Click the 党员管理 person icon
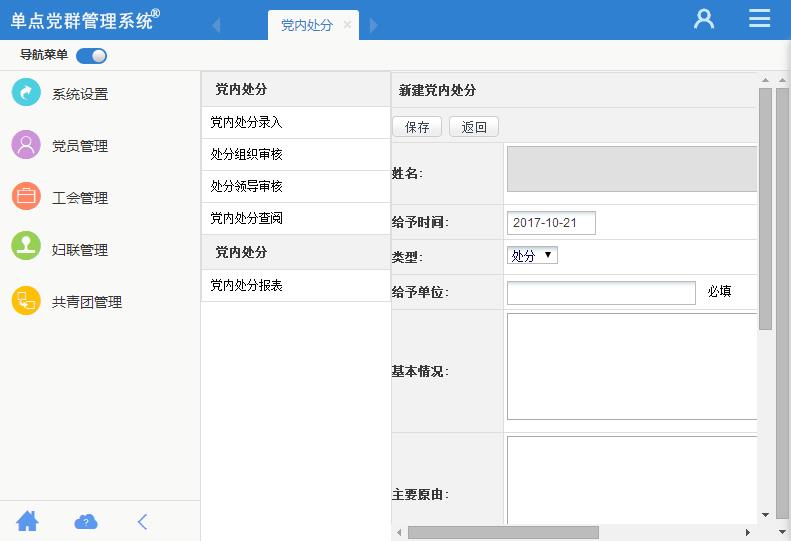This screenshot has width=791, height=541. 26,145
